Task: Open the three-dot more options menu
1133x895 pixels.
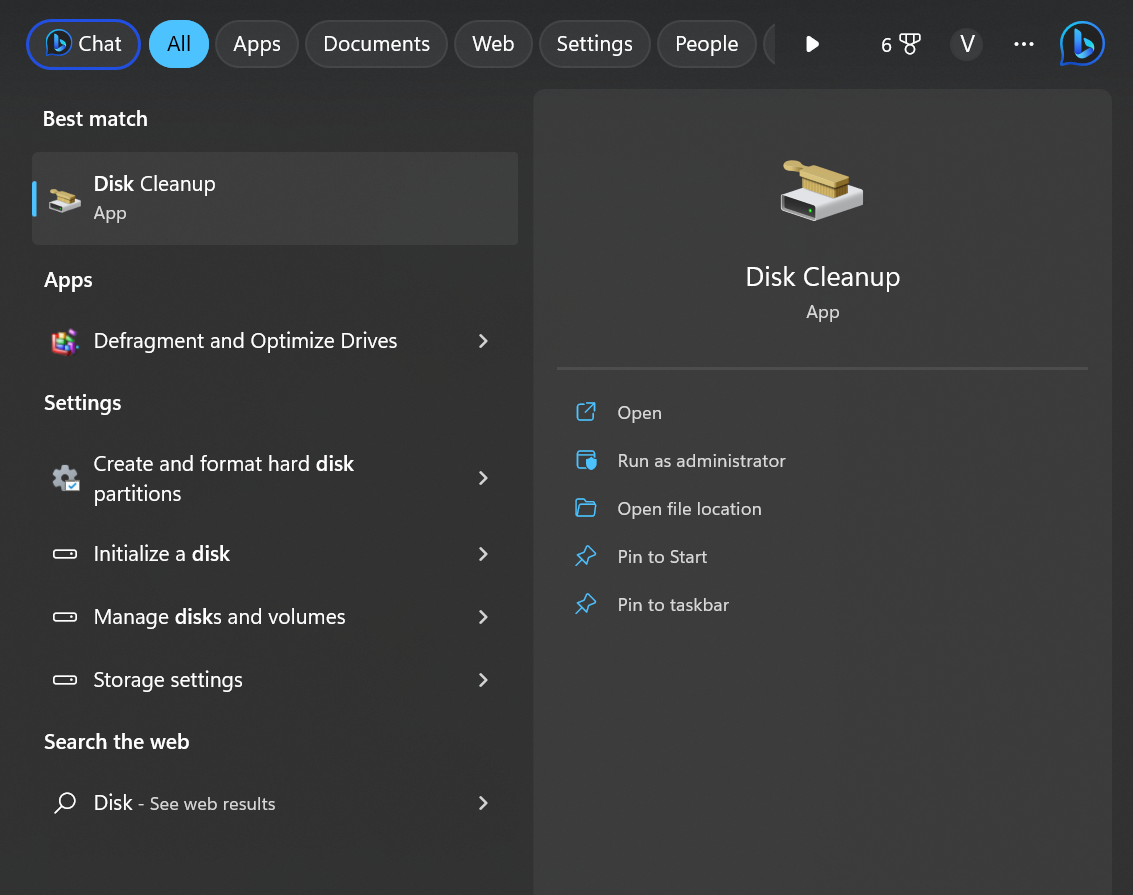Action: pyautogui.click(x=1023, y=44)
